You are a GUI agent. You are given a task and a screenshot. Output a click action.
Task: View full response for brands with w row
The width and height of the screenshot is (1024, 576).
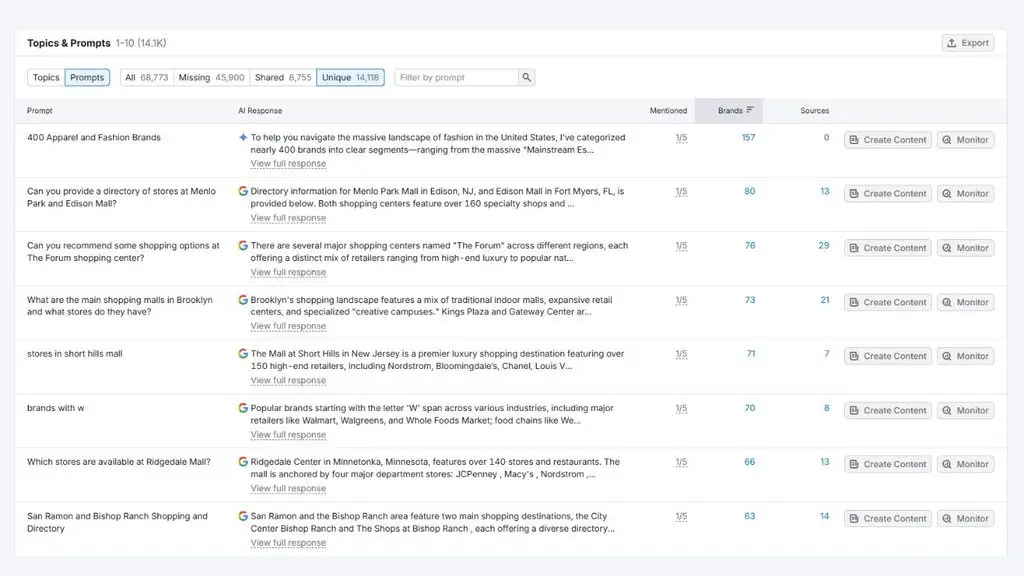click(288, 435)
